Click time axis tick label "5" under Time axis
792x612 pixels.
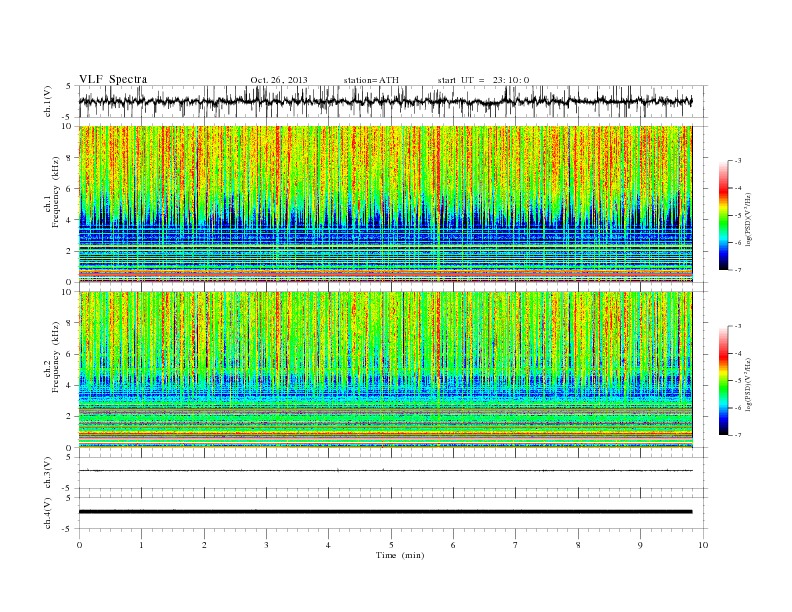tap(391, 545)
